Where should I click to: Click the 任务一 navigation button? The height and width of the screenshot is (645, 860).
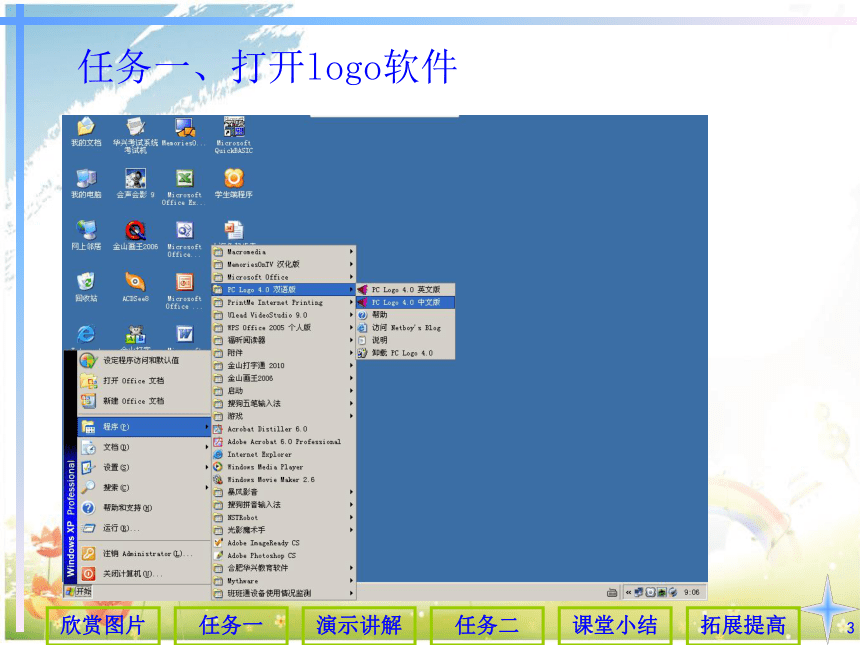coord(231,625)
